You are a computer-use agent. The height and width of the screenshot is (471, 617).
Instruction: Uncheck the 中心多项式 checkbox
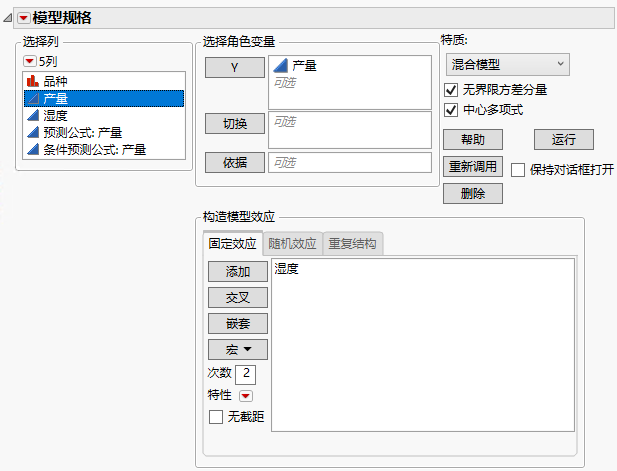451,110
